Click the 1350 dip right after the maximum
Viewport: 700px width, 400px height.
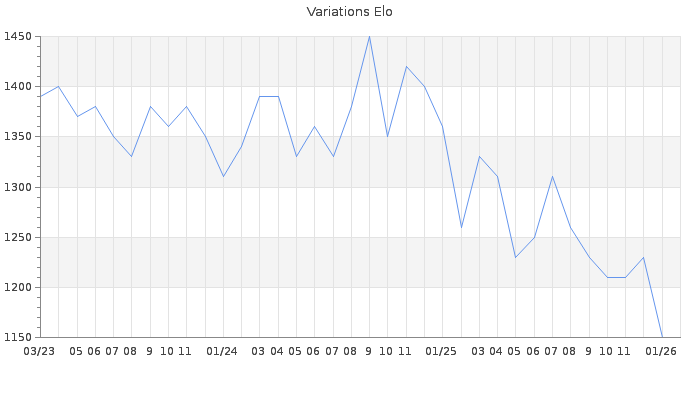coord(388,136)
